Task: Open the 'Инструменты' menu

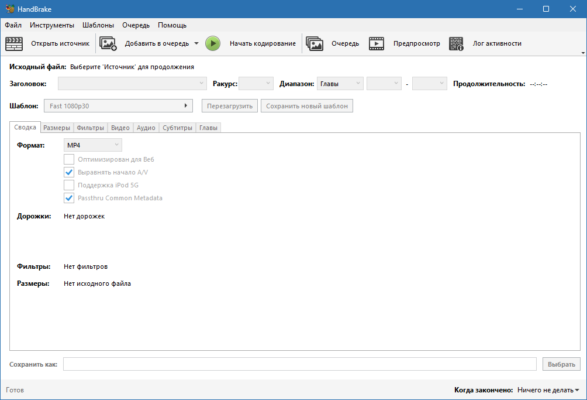Action: point(52,25)
